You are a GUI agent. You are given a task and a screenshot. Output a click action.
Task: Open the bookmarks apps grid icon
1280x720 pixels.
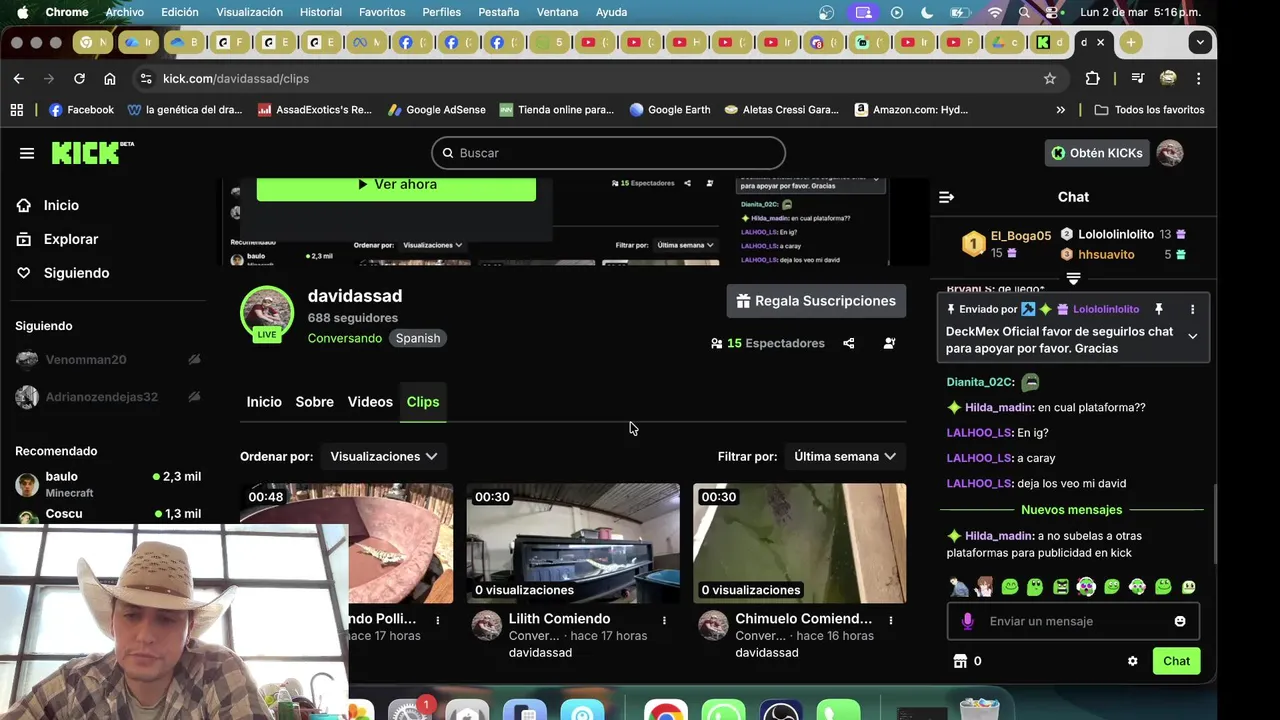pos(16,110)
